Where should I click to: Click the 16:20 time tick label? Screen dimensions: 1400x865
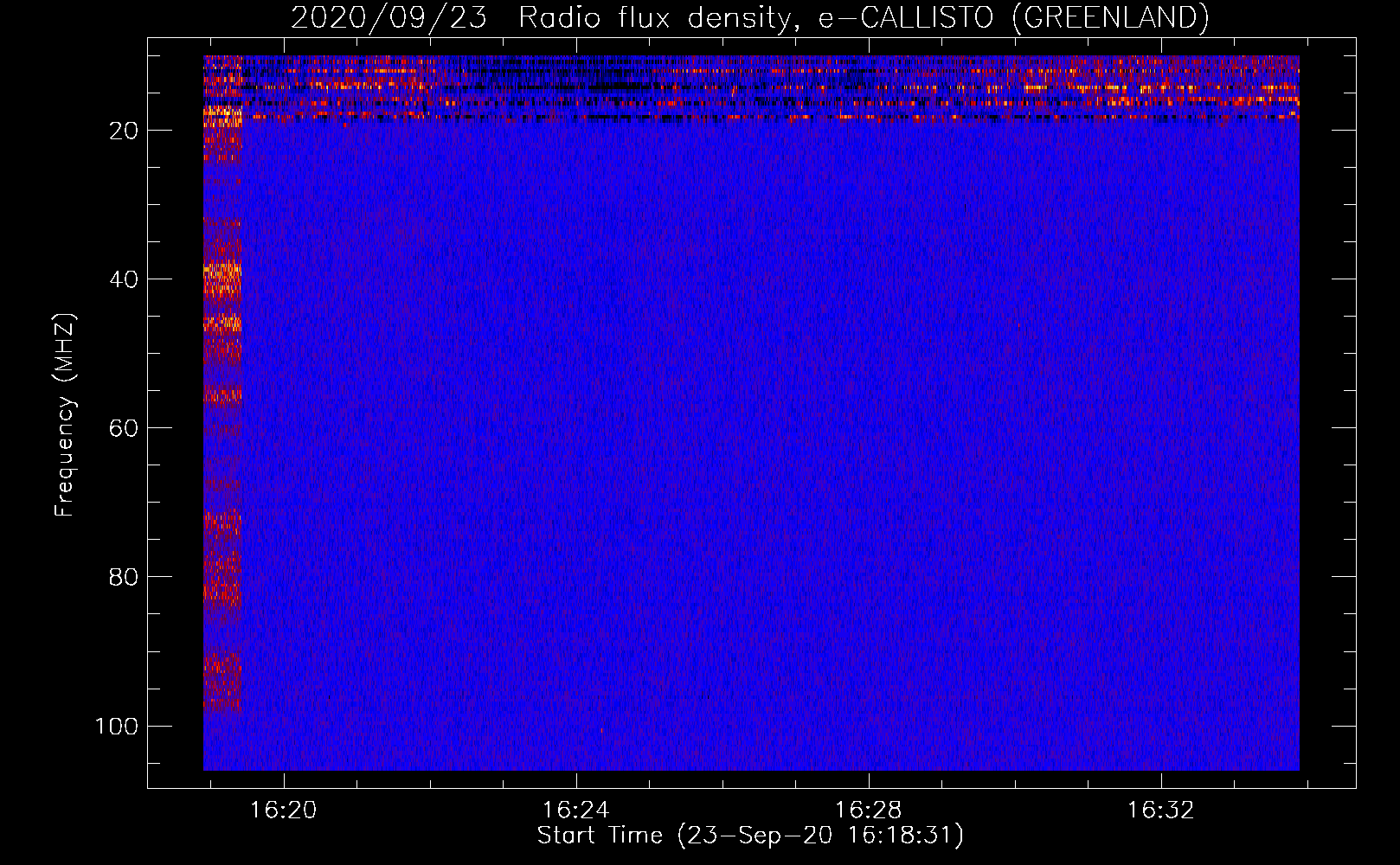pos(284,811)
